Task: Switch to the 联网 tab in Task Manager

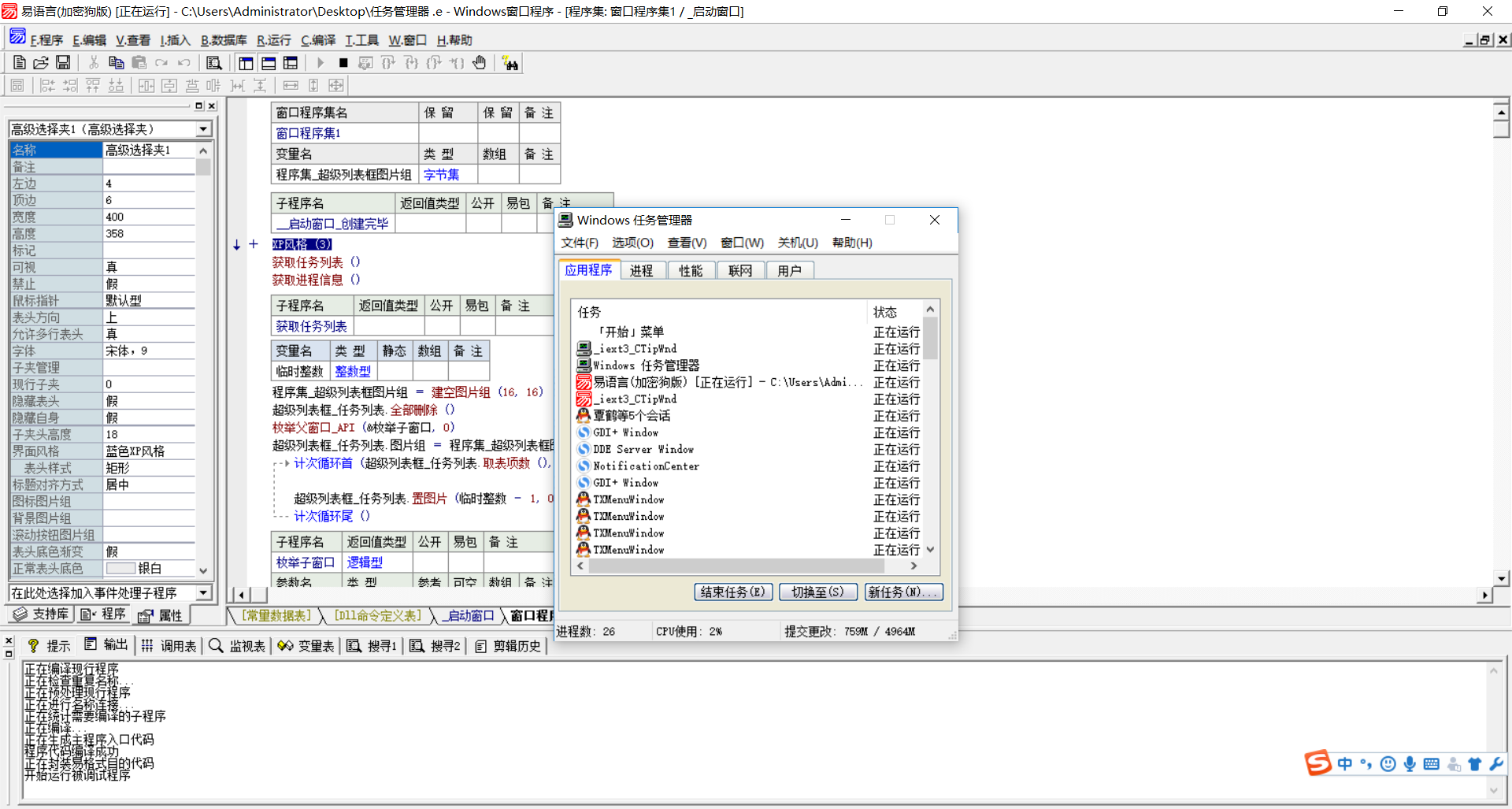Action: 740,271
